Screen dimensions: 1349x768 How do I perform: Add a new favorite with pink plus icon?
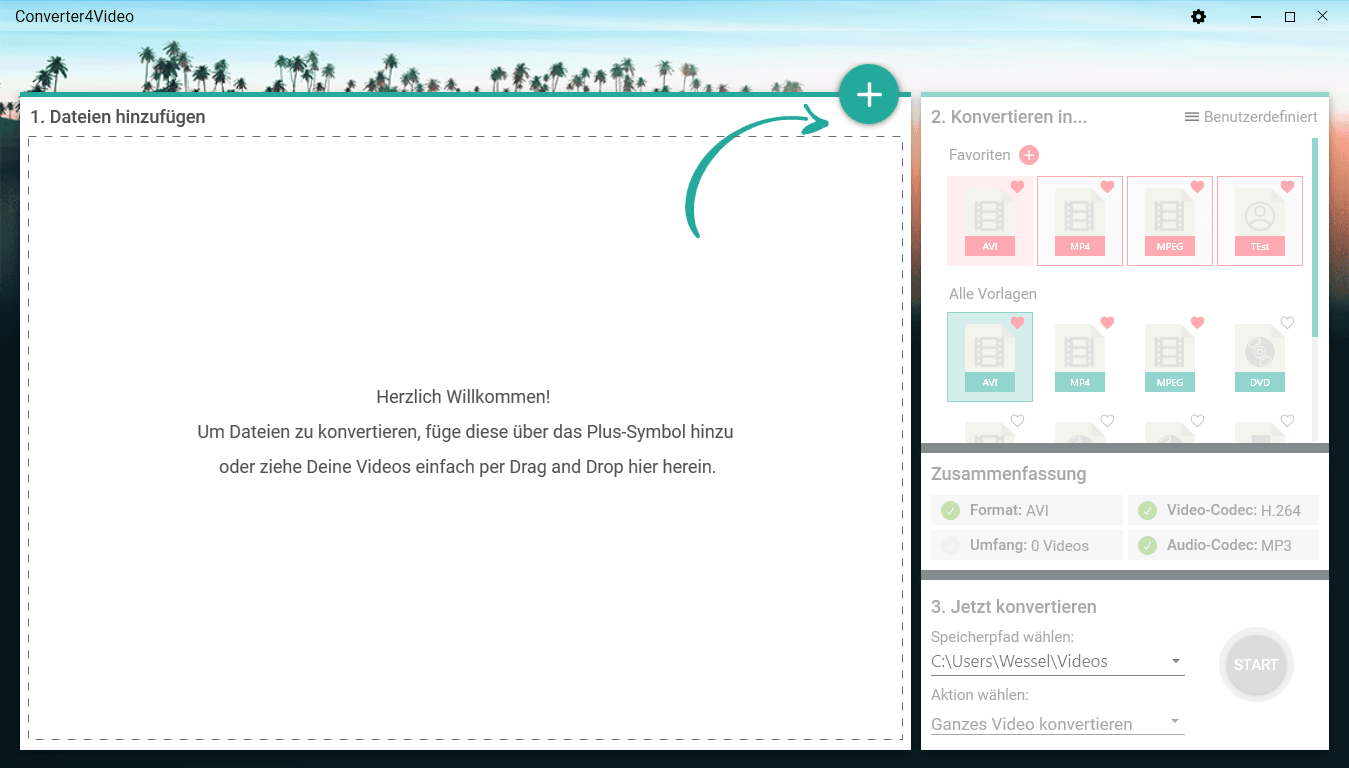point(1029,155)
